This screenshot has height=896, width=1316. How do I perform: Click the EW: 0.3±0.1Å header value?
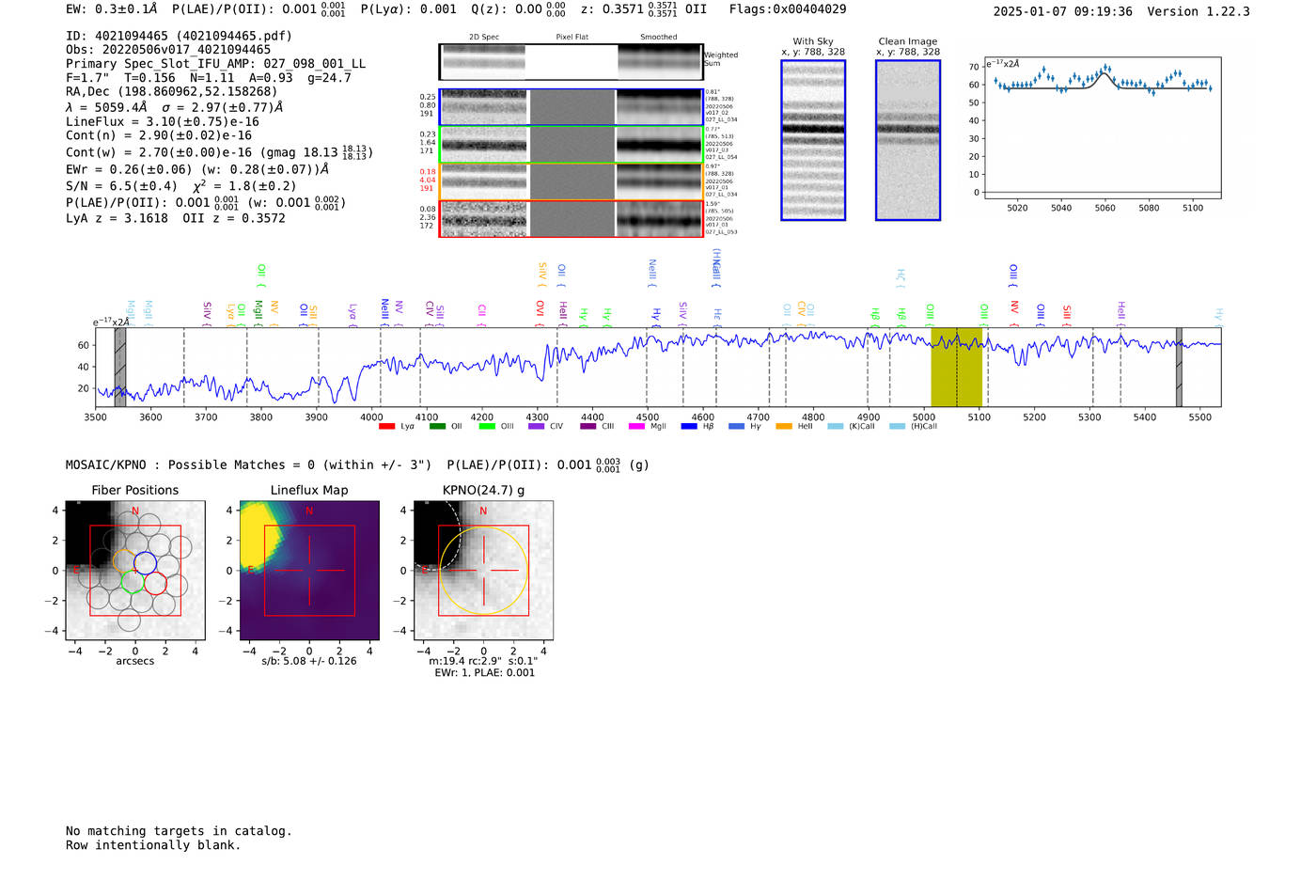(x=112, y=9)
